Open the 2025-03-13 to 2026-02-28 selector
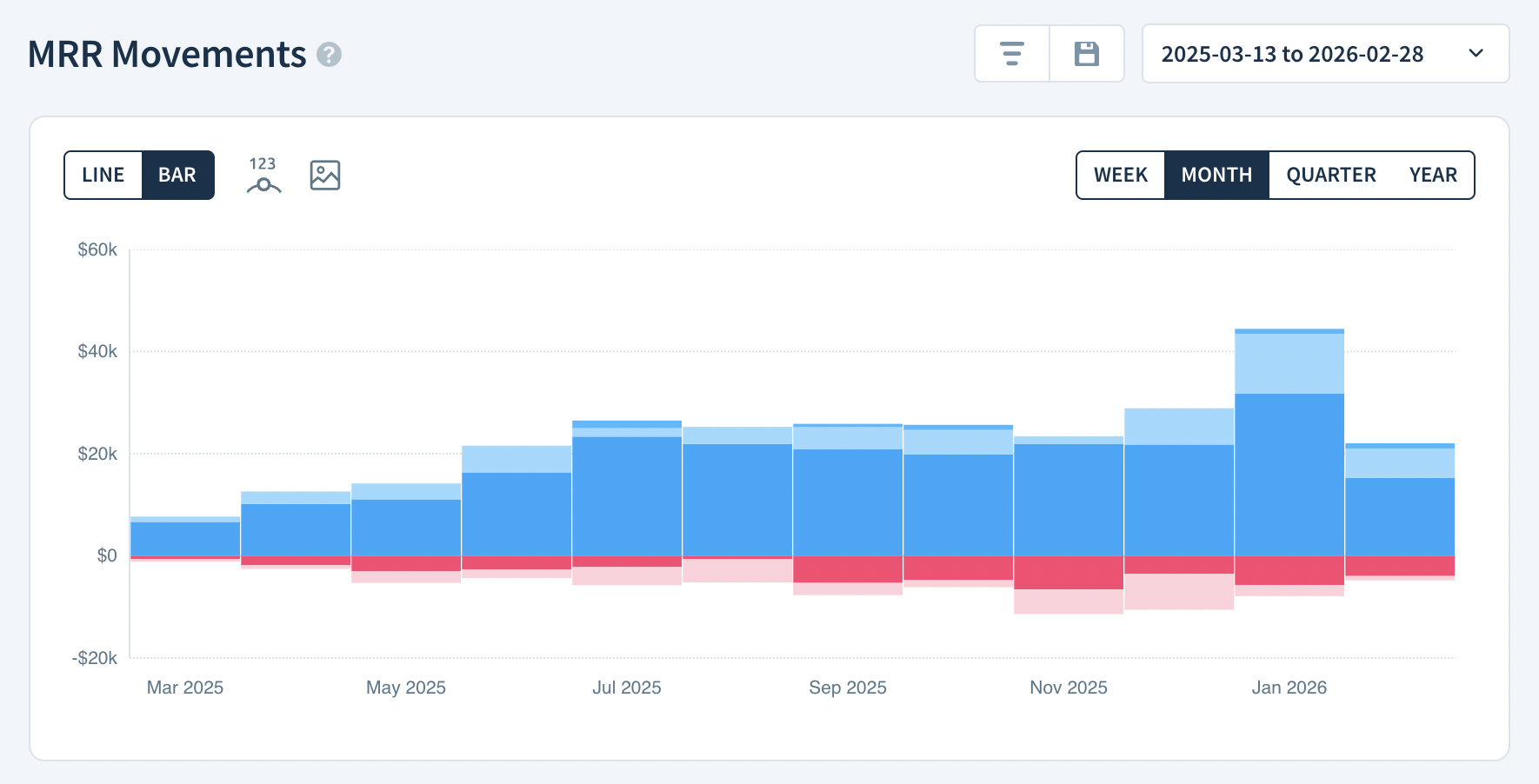 coord(1293,53)
